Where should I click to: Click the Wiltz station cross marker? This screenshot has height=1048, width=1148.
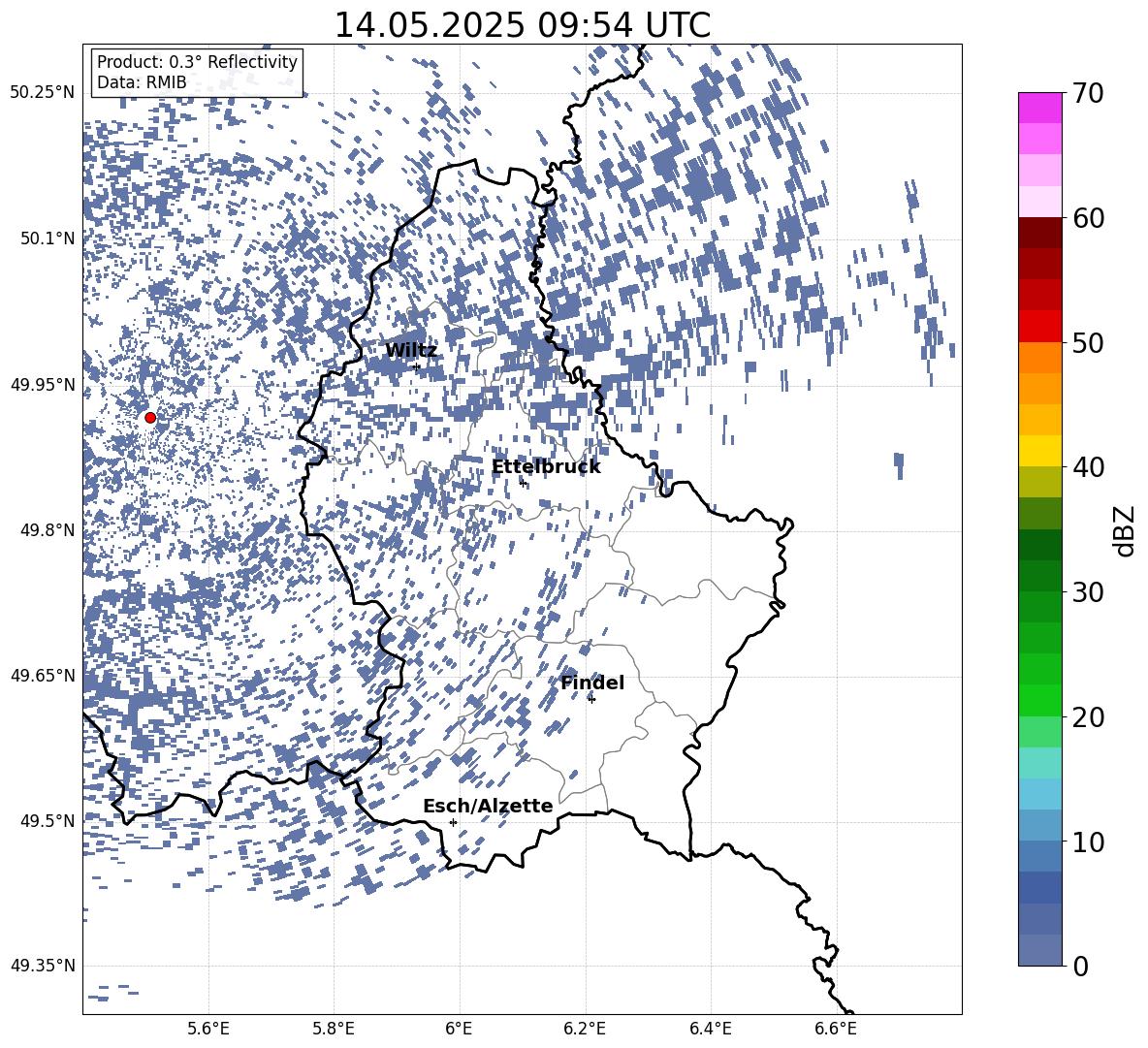[x=417, y=366]
